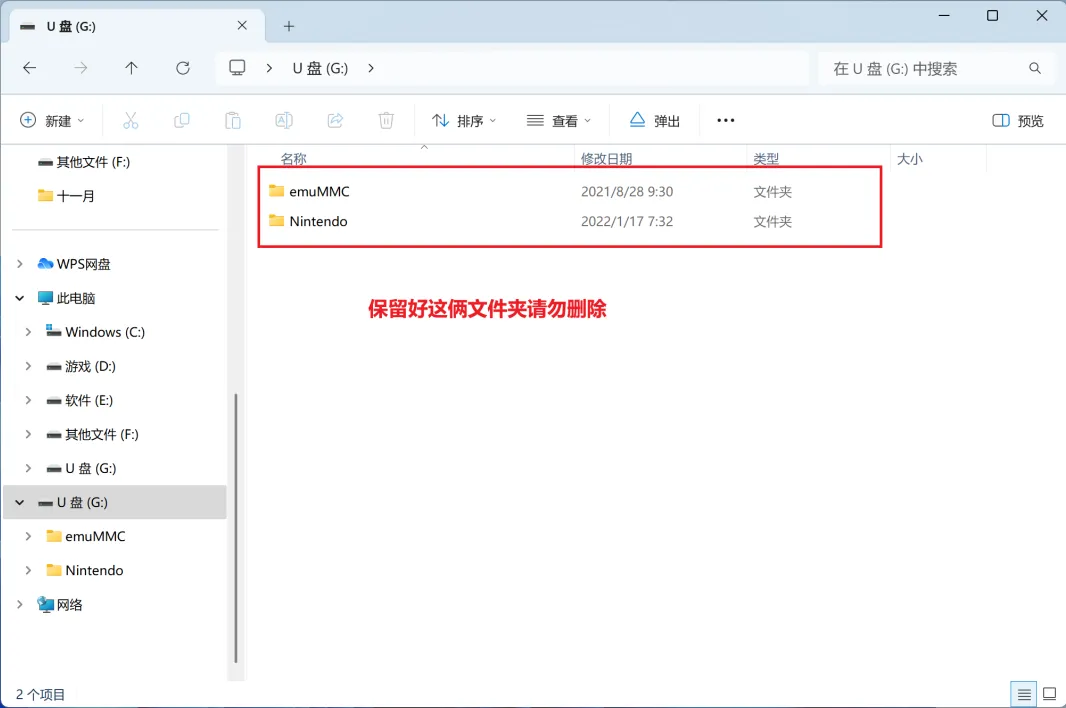Refresh the current folder view
The width and height of the screenshot is (1066, 708).
[183, 67]
